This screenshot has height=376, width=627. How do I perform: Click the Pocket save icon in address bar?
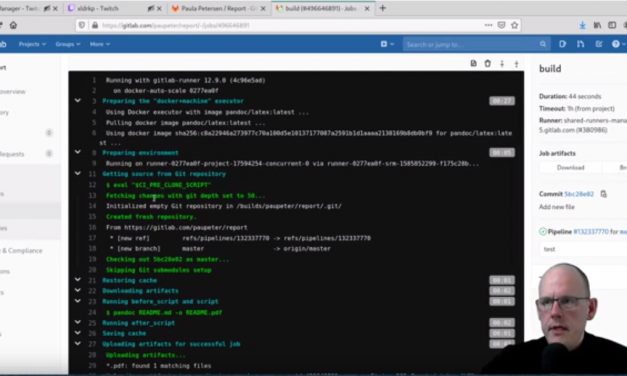[x=501, y=25]
